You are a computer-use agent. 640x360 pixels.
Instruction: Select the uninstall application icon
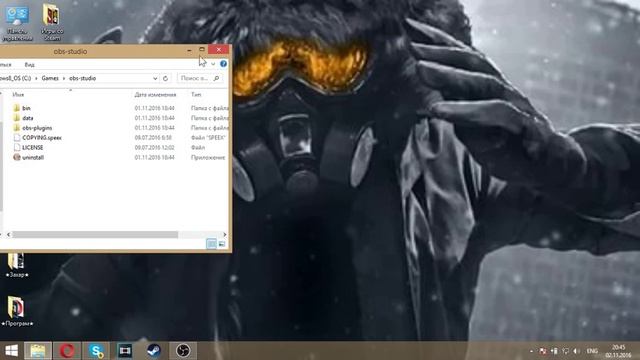click(x=17, y=157)
